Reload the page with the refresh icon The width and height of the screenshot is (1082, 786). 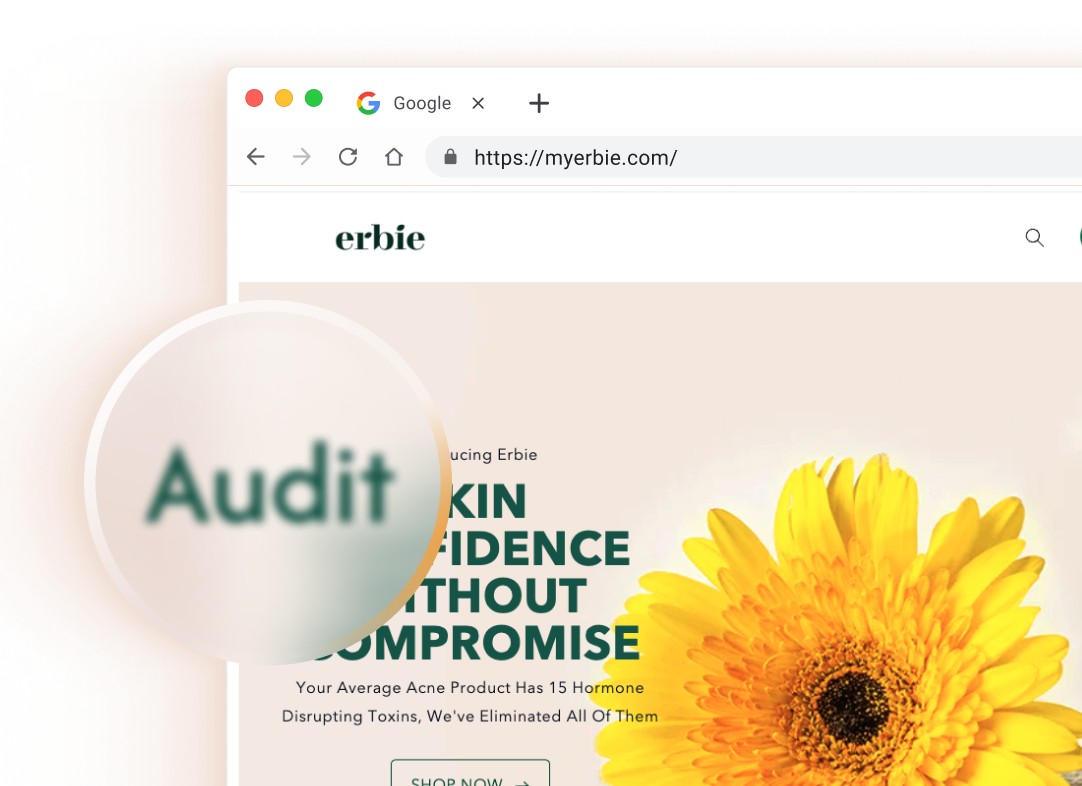[x=348, y=157]
